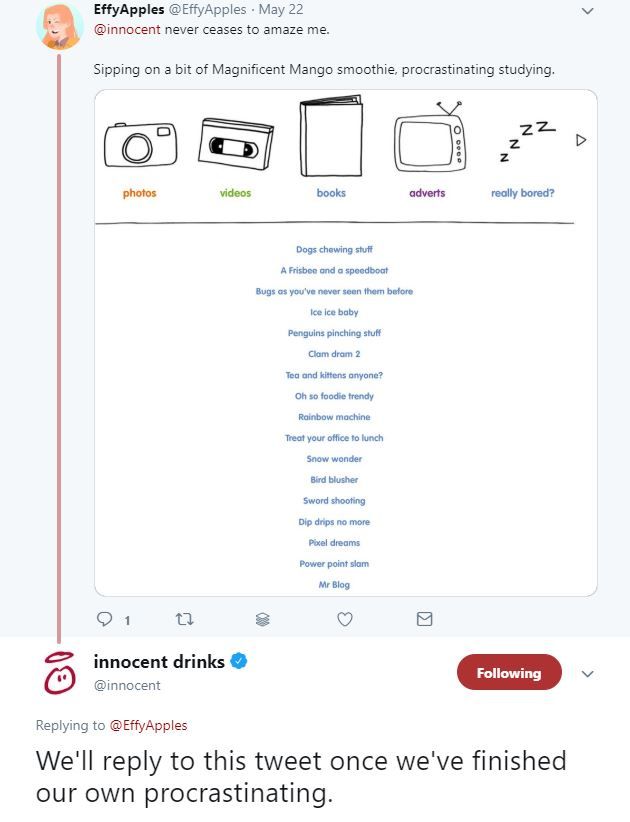Screen dimensions: 630x822
Task: Click the blue verified badge
Action: (239, 661)
